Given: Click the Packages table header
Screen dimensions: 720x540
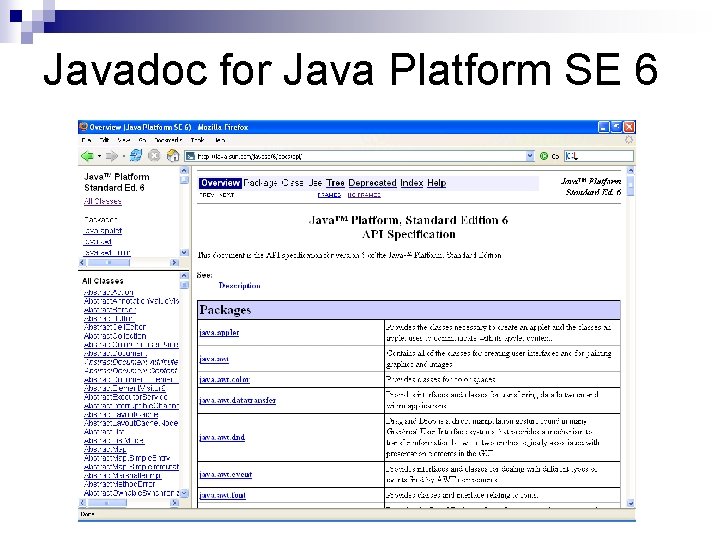Looking at the screenshot, I should pos(409,310).
